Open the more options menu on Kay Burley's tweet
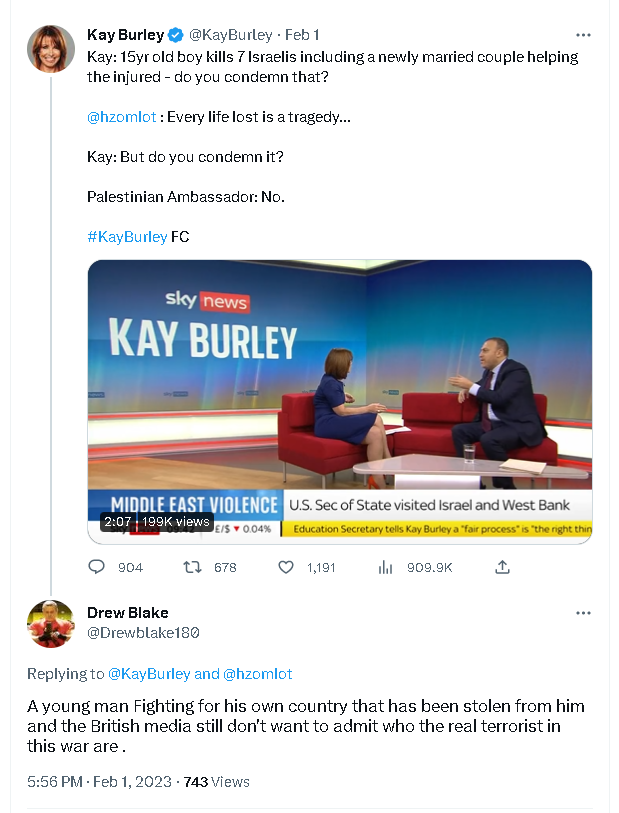The image size is (619, 813). tap(583, 36)
